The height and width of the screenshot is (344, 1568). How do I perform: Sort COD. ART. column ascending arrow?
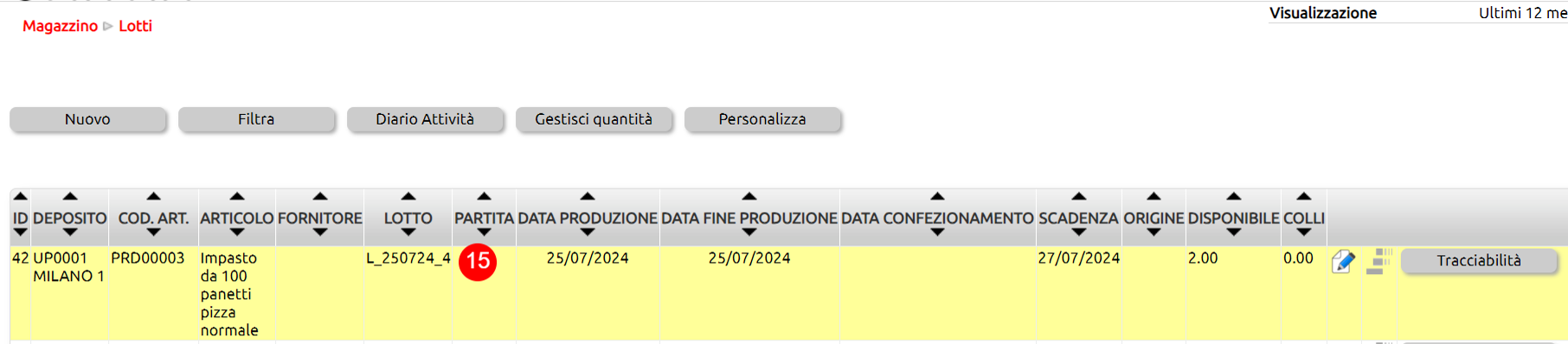pos(153,196)
